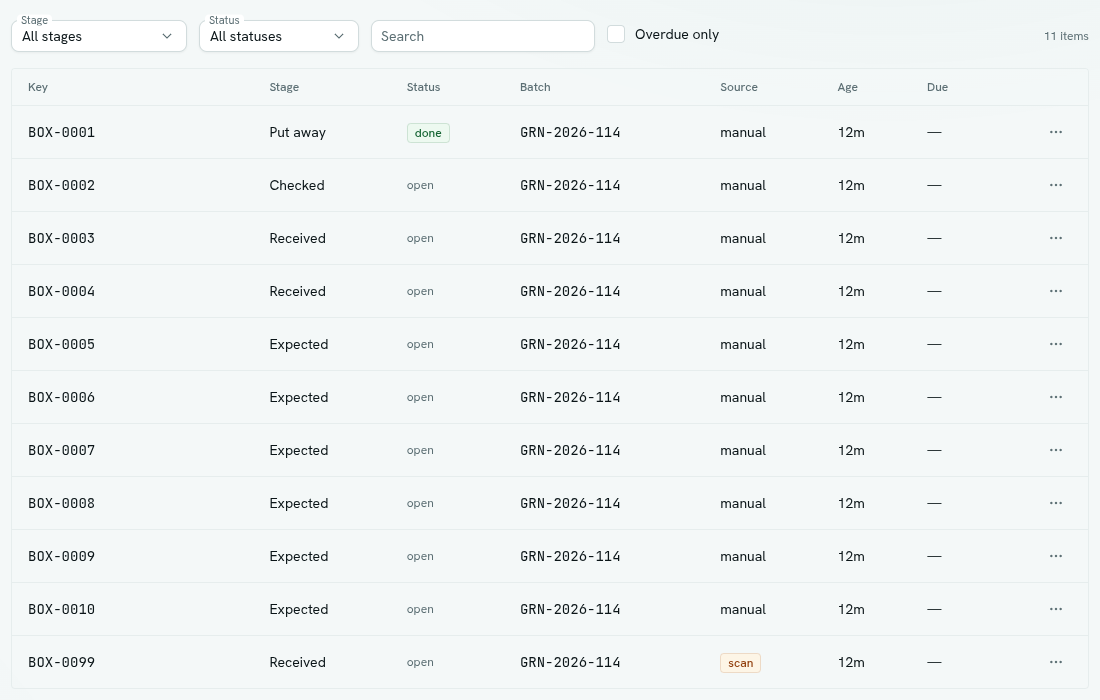This screenshot has width=1100, height=700.
Task: Click the manual source of BOX-0009
Action: [743, 556]
